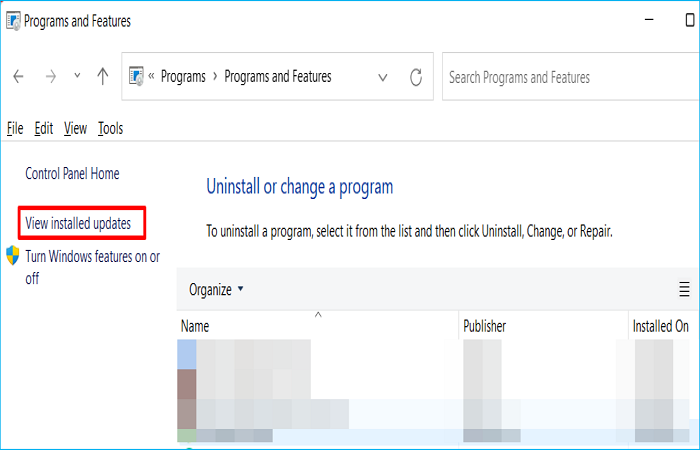
Task: Open the Programs breadcrumb in address bar
Action: [183, 77]
